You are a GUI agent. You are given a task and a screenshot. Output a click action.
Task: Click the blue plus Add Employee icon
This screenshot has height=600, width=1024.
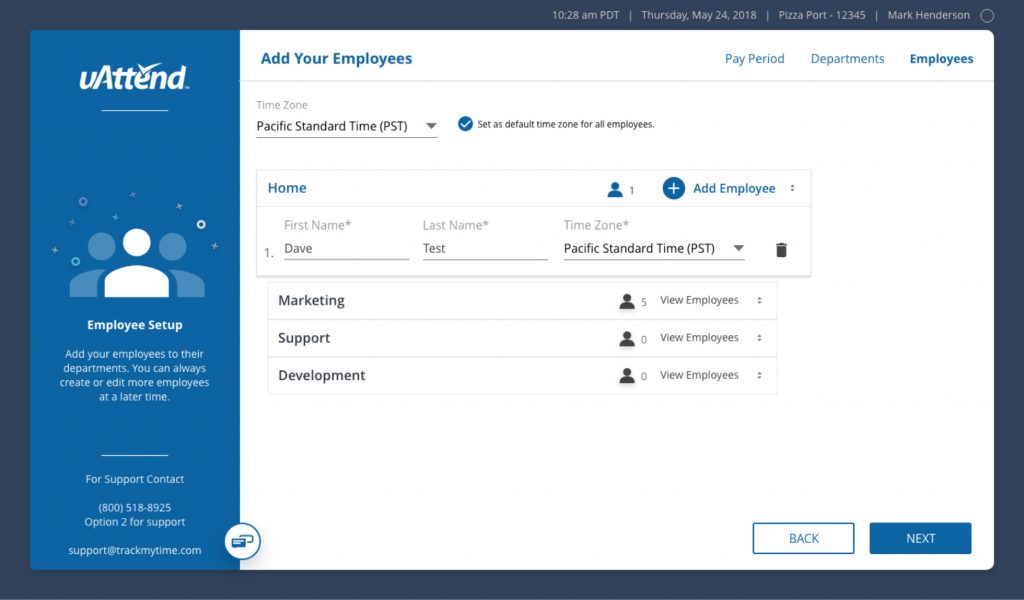(x=673, y=188)
